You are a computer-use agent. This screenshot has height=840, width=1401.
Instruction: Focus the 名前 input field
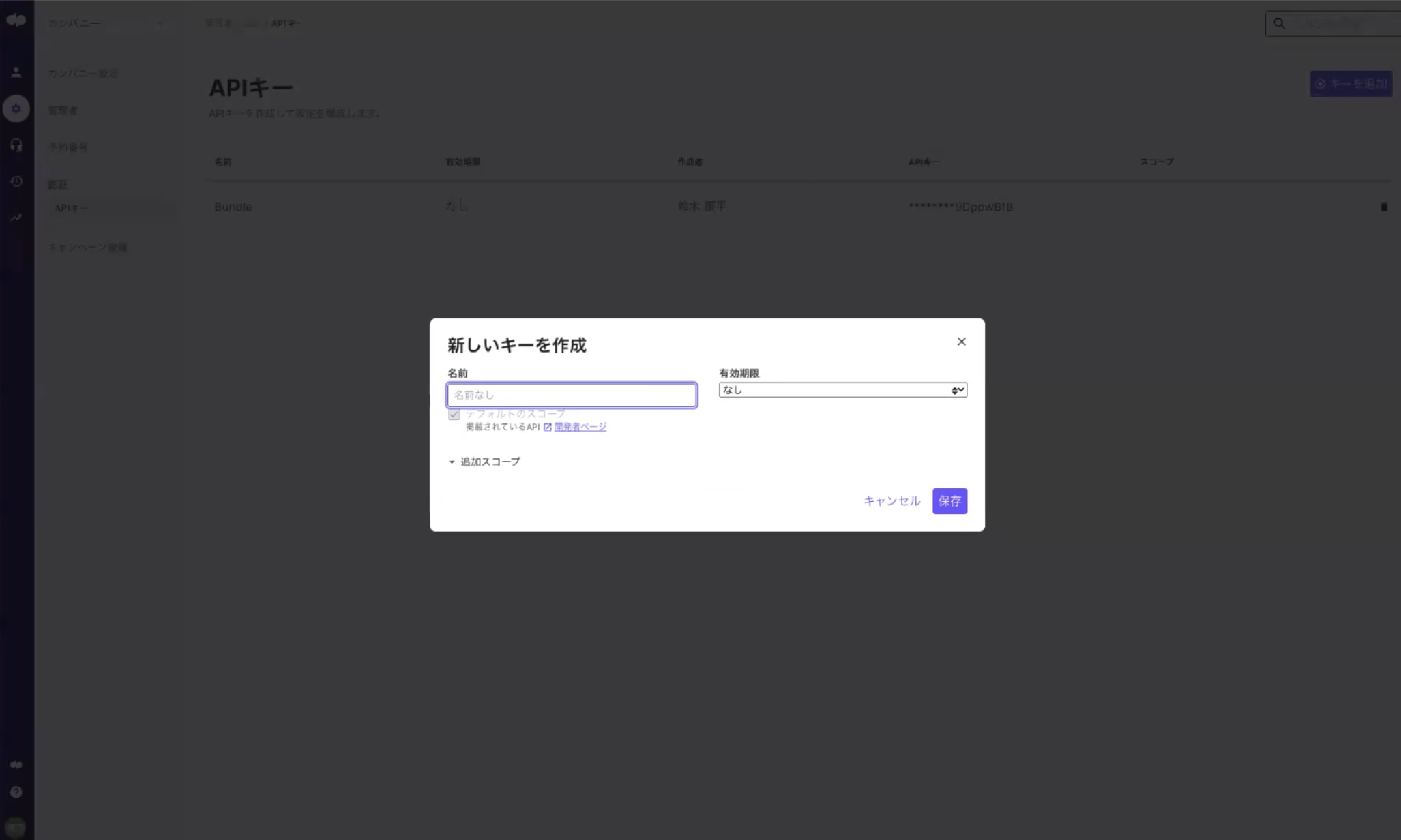pos(572,395)
